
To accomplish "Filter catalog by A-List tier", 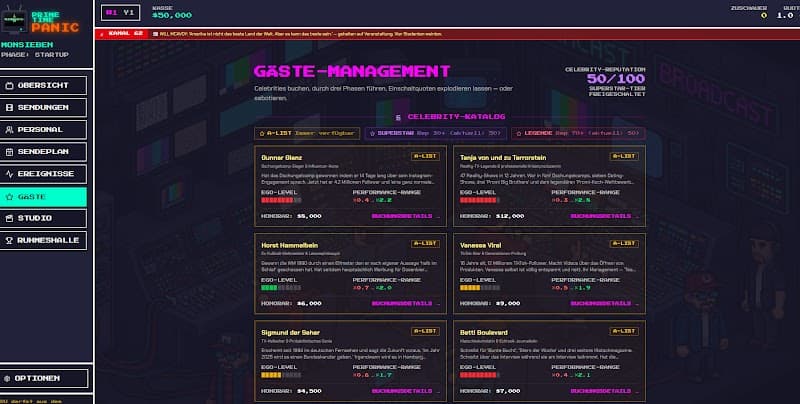I will [307, 133].
